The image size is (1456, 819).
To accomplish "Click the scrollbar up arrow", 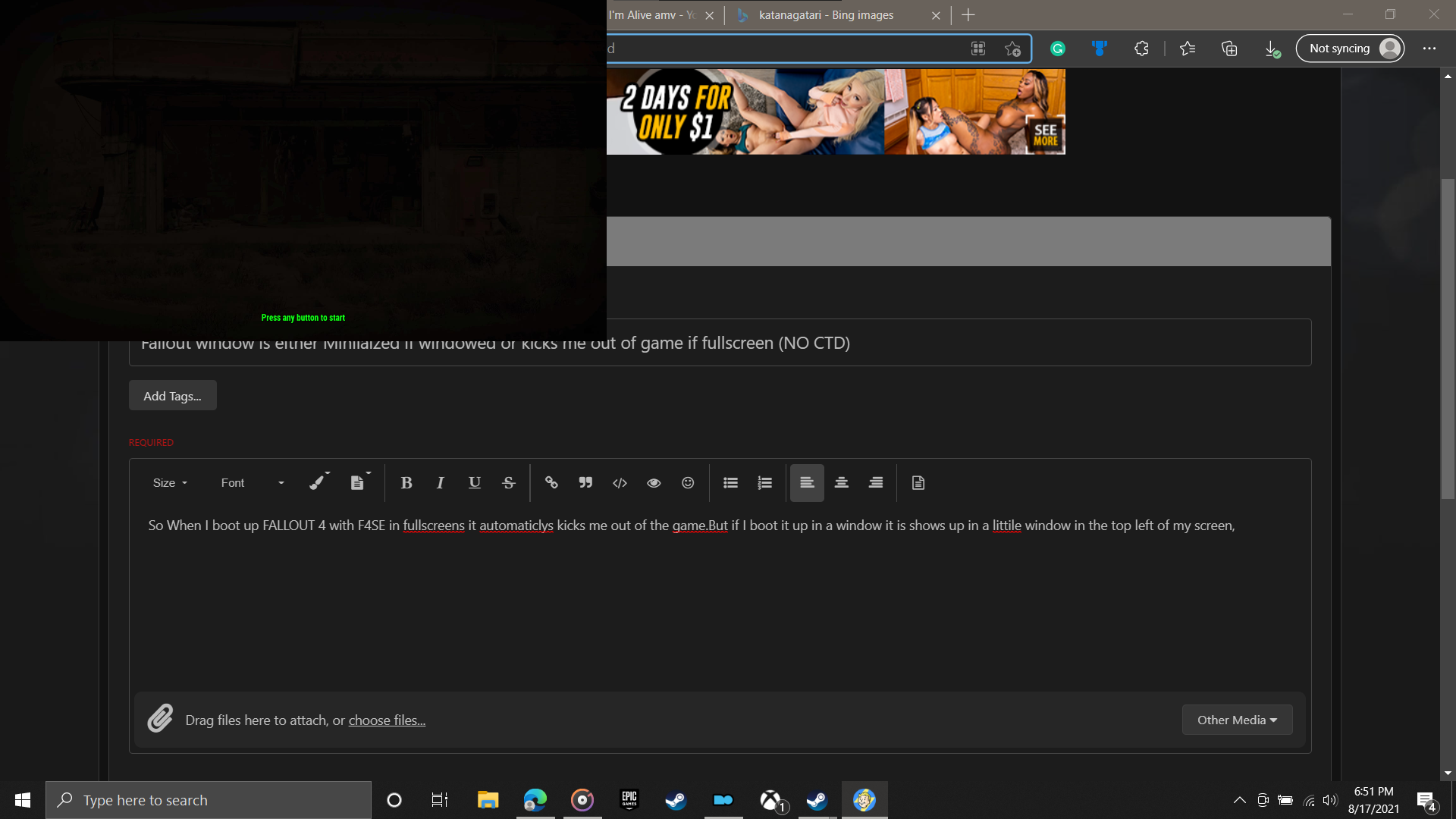I will [1448, 76].
